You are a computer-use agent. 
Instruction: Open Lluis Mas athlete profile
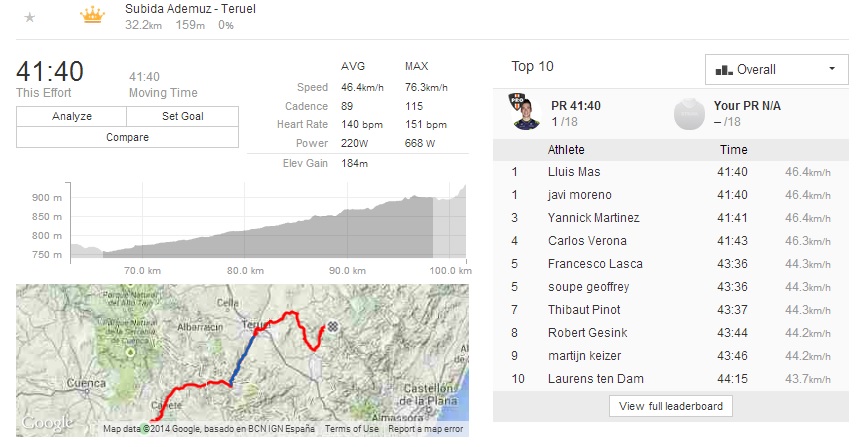click(x=575, y=172)
